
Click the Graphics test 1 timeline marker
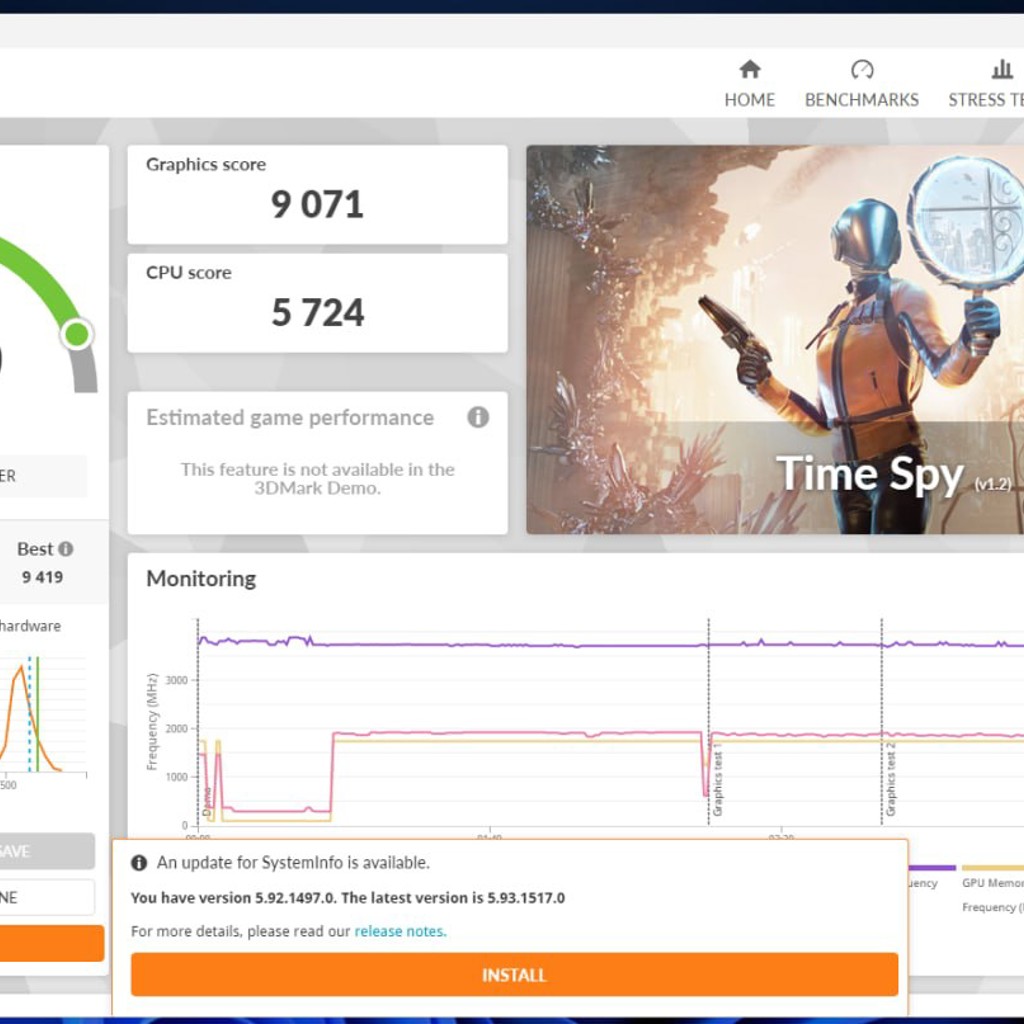coord(718,780)
